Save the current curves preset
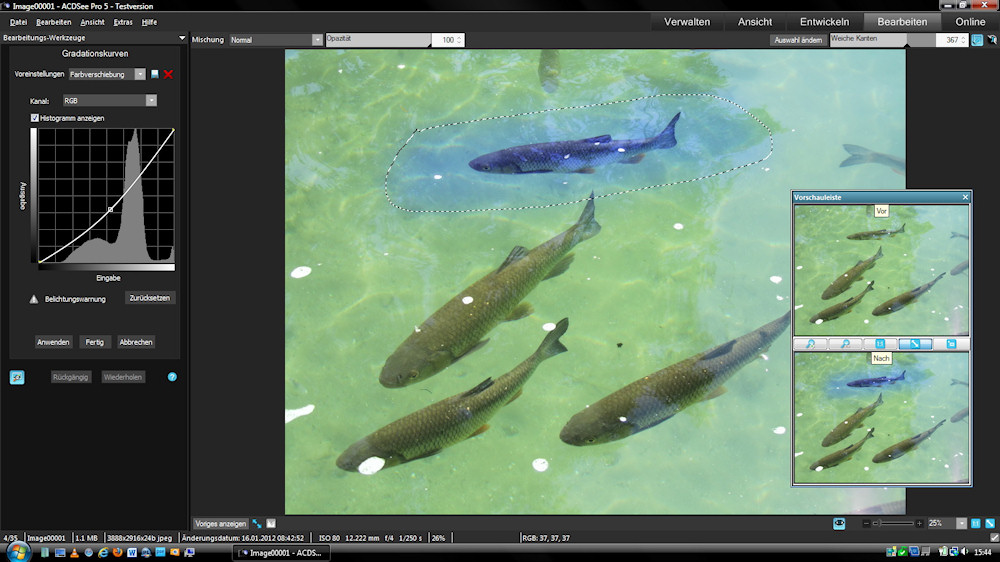This screenshot has width=1000, height=562. [155, 74]
